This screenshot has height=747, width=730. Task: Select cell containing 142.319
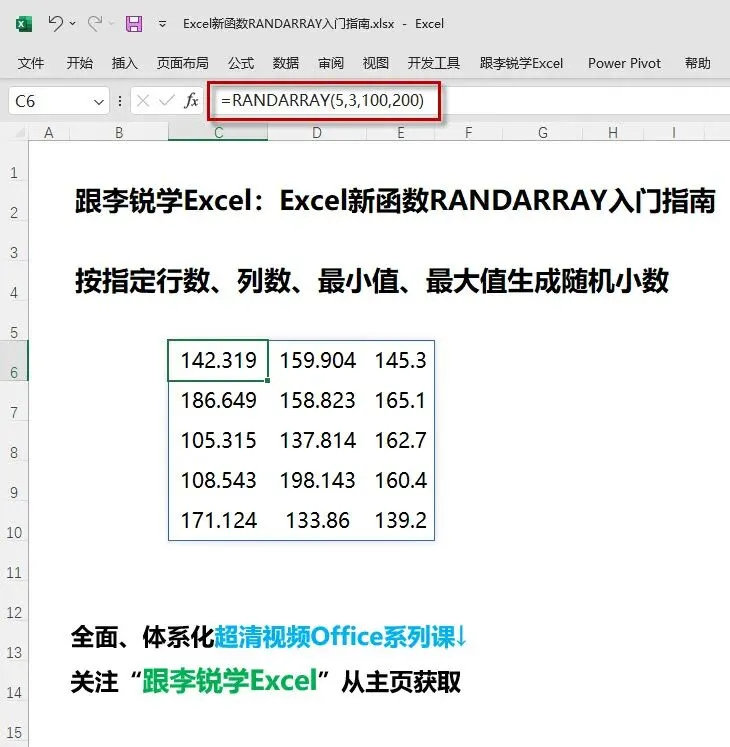click(x=218, y=361)
